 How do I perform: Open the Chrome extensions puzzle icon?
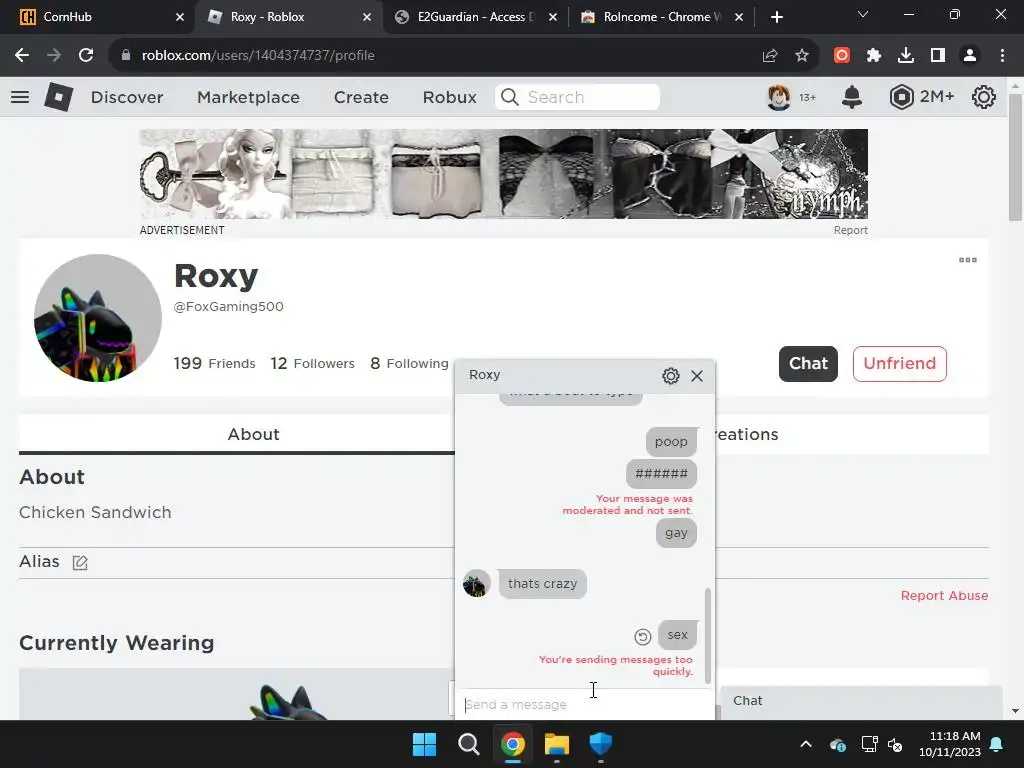click(874, 56)
